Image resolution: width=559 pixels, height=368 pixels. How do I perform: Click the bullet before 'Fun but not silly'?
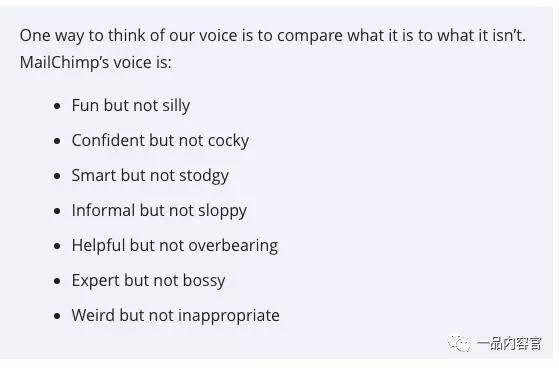click(x=57, y=106)
